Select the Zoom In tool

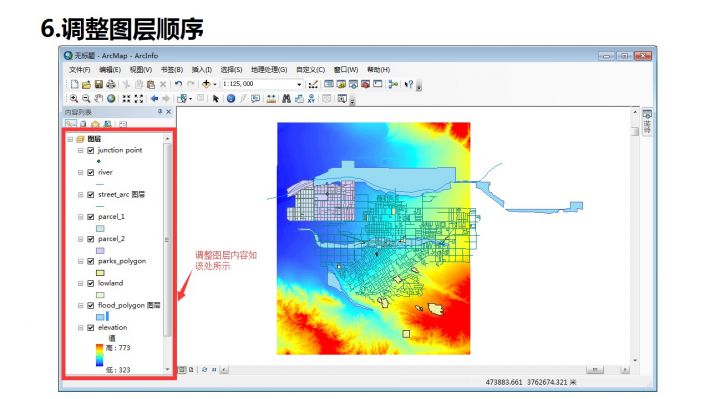74,99
